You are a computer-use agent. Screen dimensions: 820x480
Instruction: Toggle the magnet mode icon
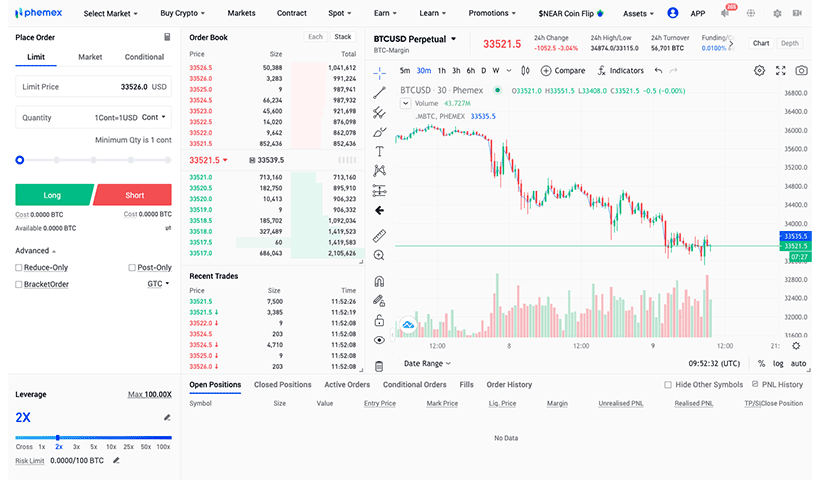(380, 281)
